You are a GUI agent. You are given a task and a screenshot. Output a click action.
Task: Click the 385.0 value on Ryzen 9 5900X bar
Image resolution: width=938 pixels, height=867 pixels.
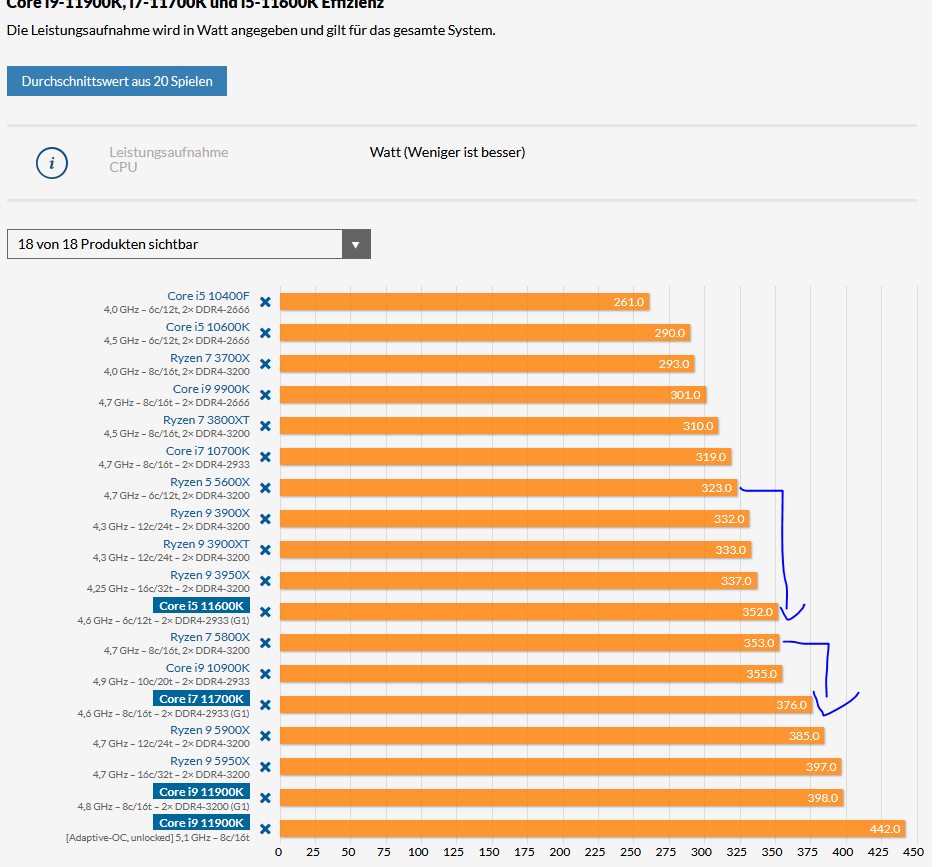tap(804, 736)
